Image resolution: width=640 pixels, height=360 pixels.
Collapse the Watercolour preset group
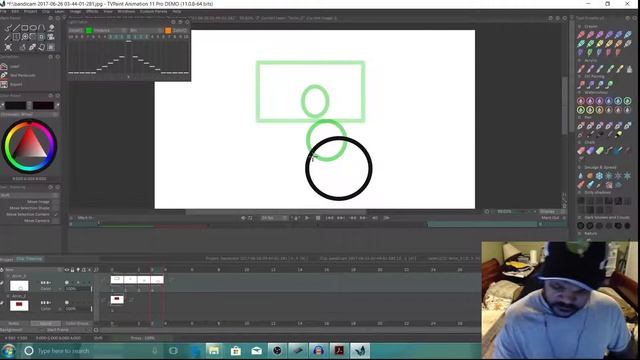(x=580, y=93)
